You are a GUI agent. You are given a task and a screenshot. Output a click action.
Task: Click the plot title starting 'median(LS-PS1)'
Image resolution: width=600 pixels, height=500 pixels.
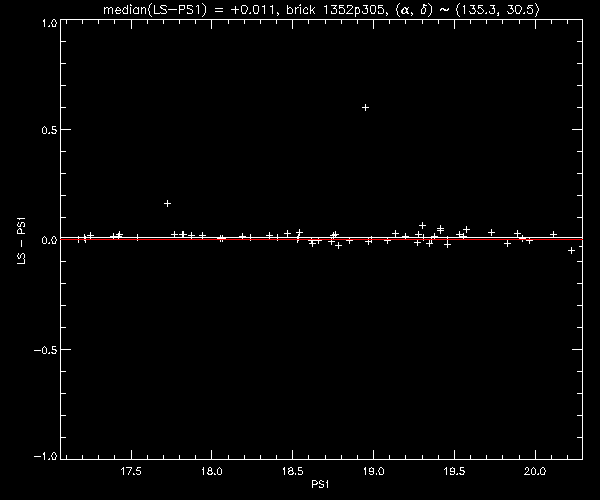[321, 9]
